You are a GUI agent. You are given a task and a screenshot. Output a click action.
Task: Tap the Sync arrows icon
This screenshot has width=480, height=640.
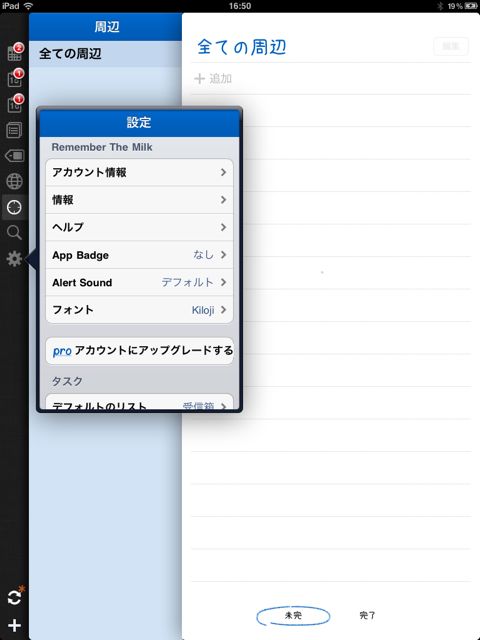[15, 598]
